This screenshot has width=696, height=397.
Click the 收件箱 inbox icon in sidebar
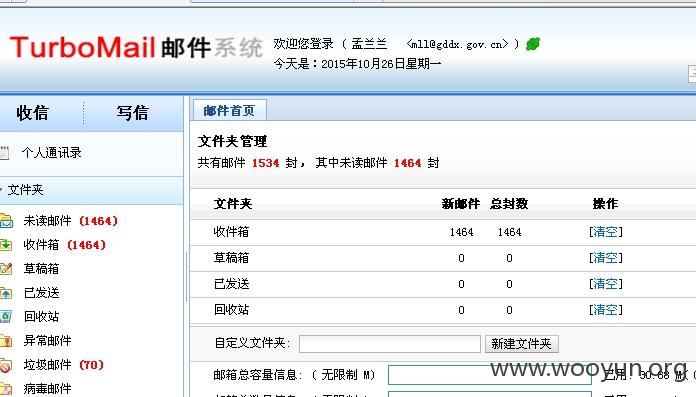(x=6, y=245)
